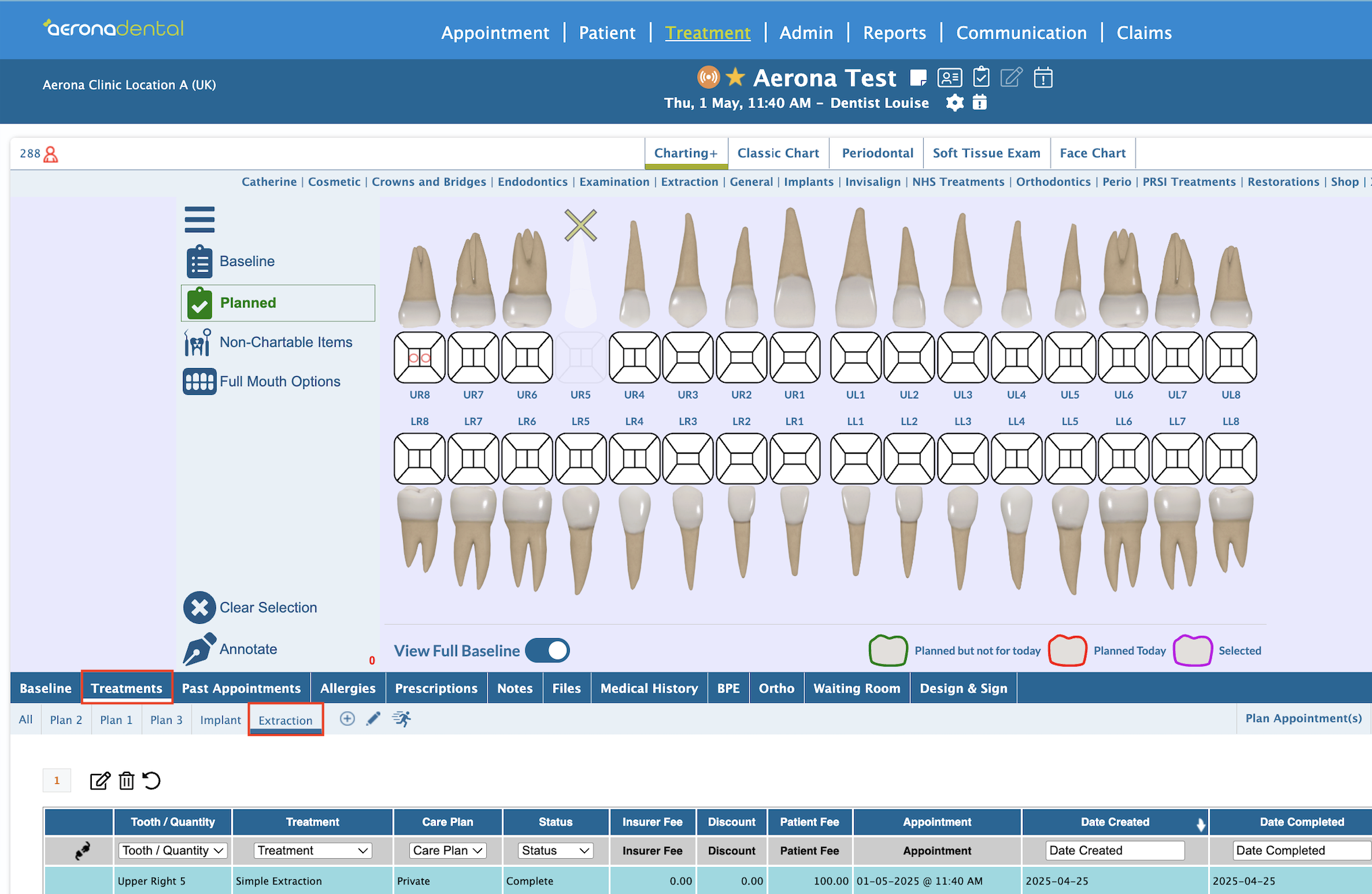Open Non-Chartable Items
Screen dimensions: 1372x894
tap(268, 342)
